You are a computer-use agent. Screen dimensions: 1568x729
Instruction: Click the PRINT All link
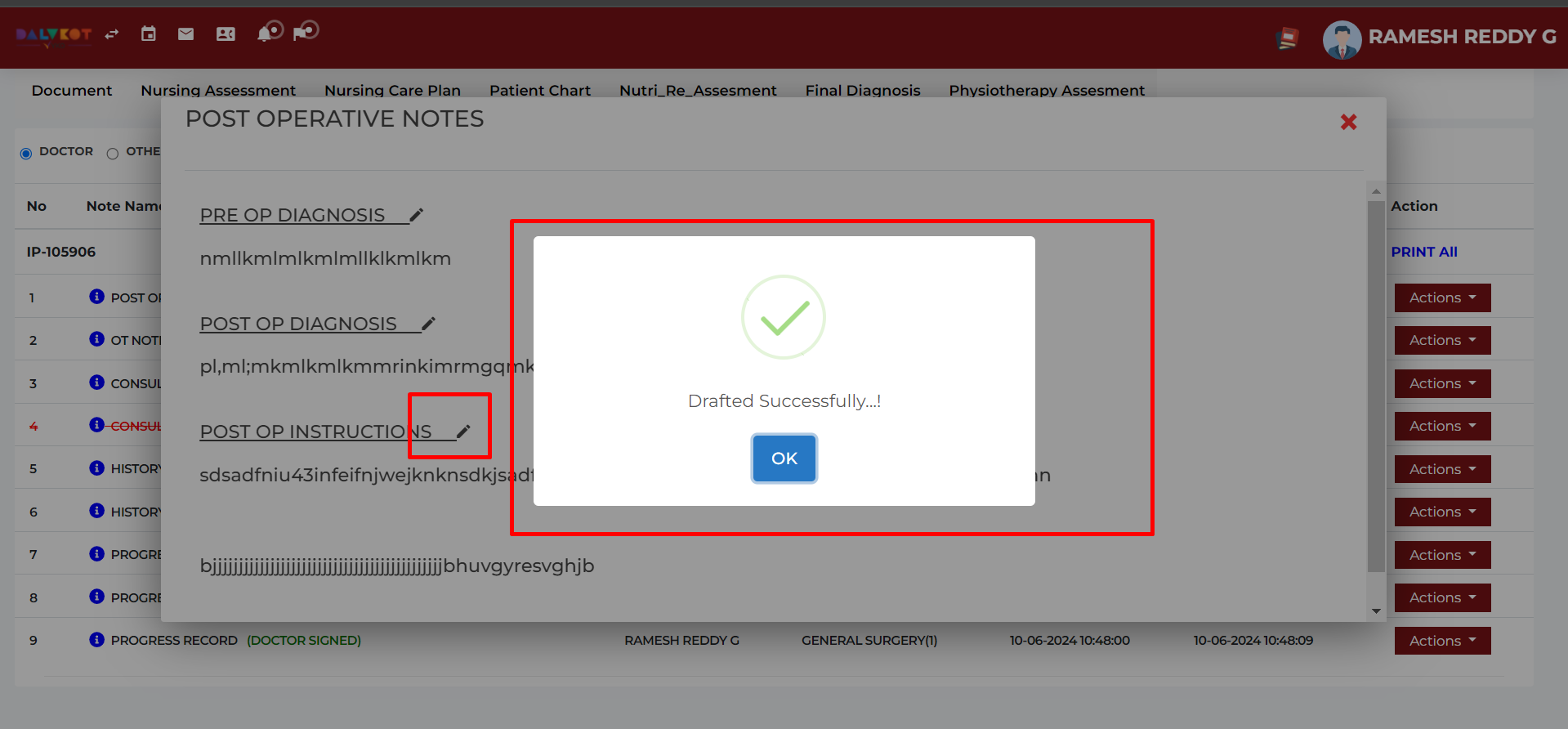pyautogui.click(x=1424, y=252)
